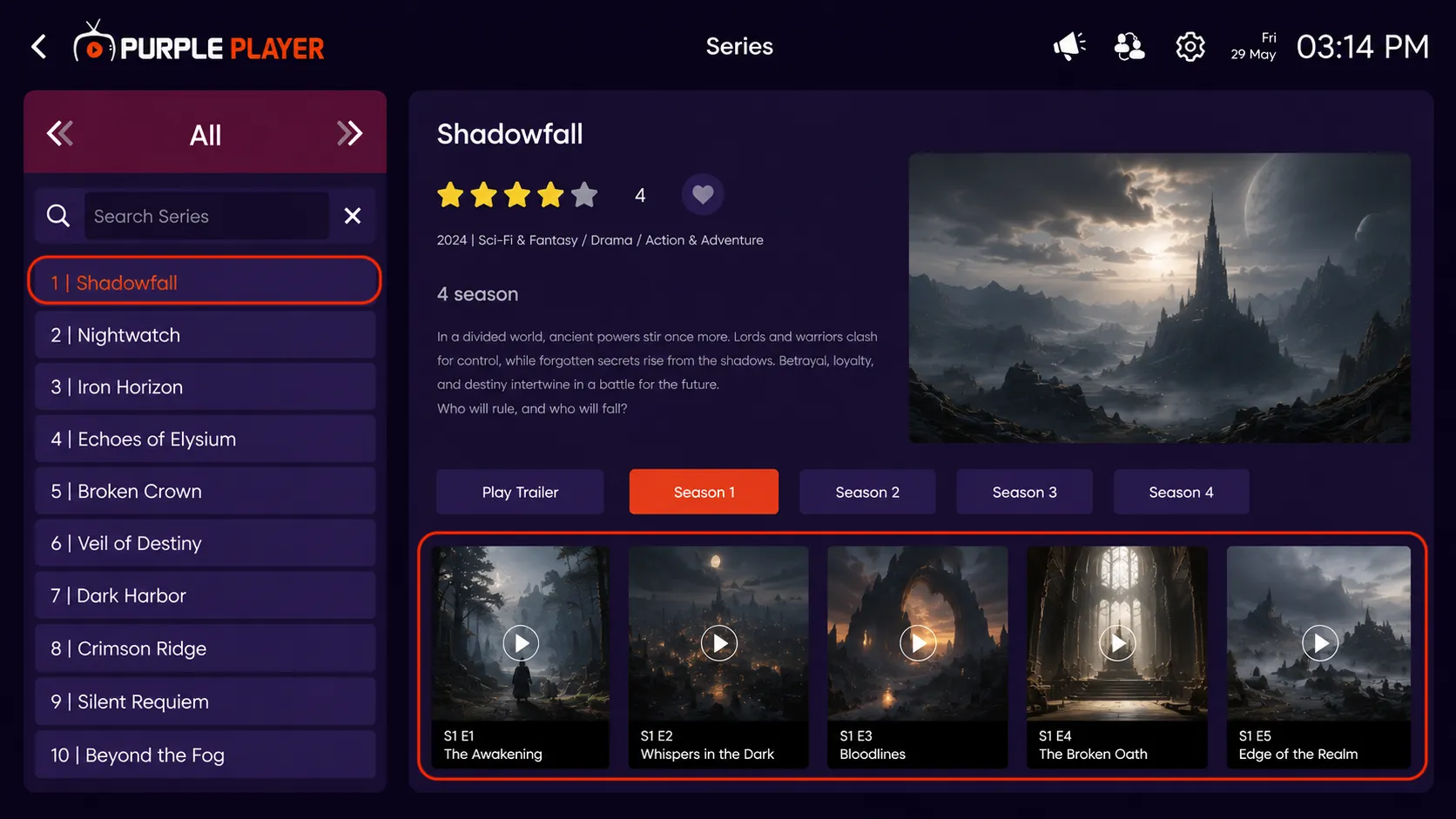Image resolution: width=1456 pixels, height=819 pixels.
Task: Open announcements via the megaphone icon
Action: pos(1069,46)
